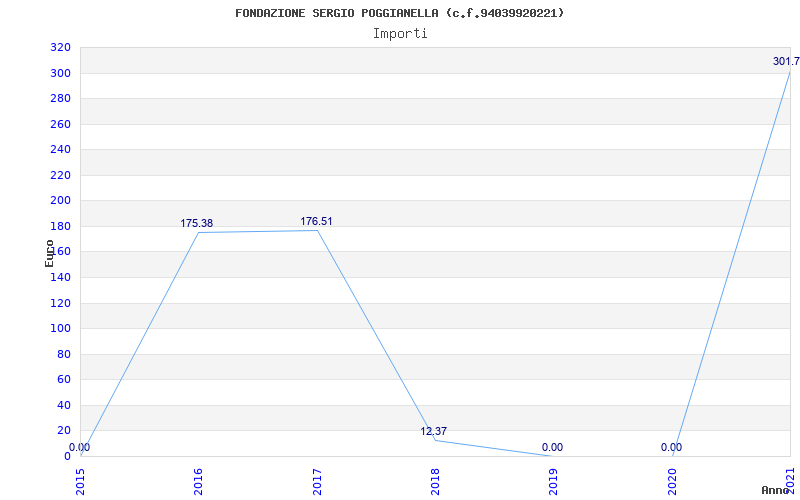Click the 220 y-axis tick label
The height and width of the screenshot is (500, 800).
[60, 176]
